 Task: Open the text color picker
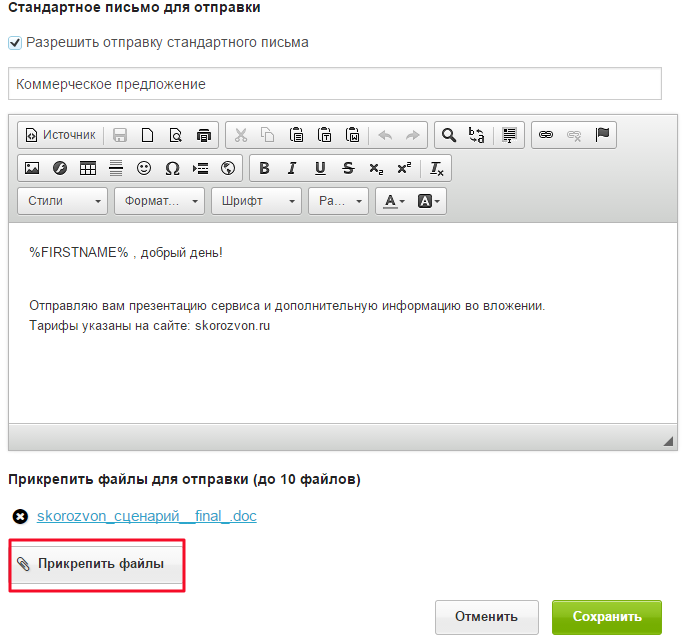click(x=394, y=201)
